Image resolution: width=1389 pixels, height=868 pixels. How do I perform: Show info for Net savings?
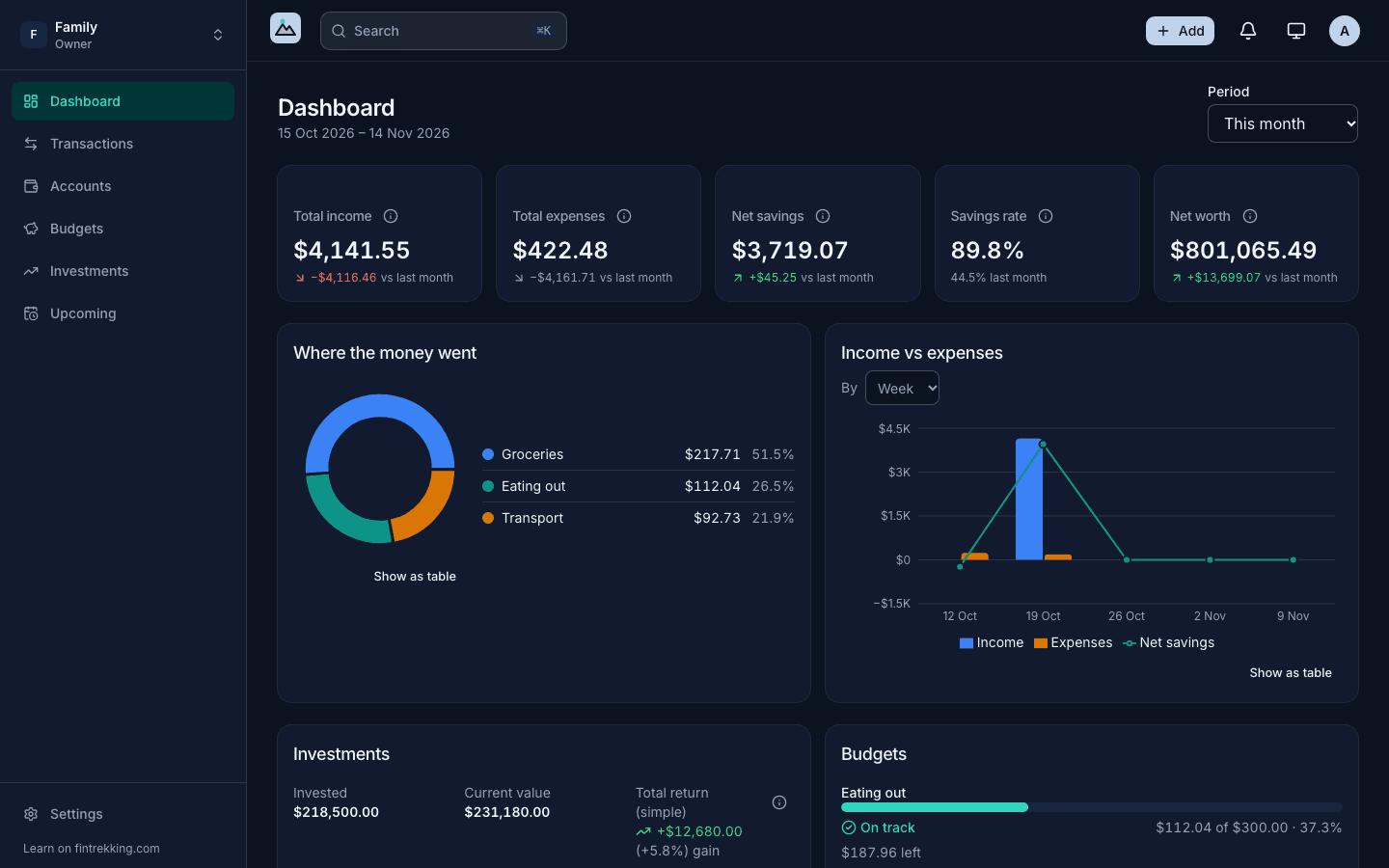click(823, 216)
